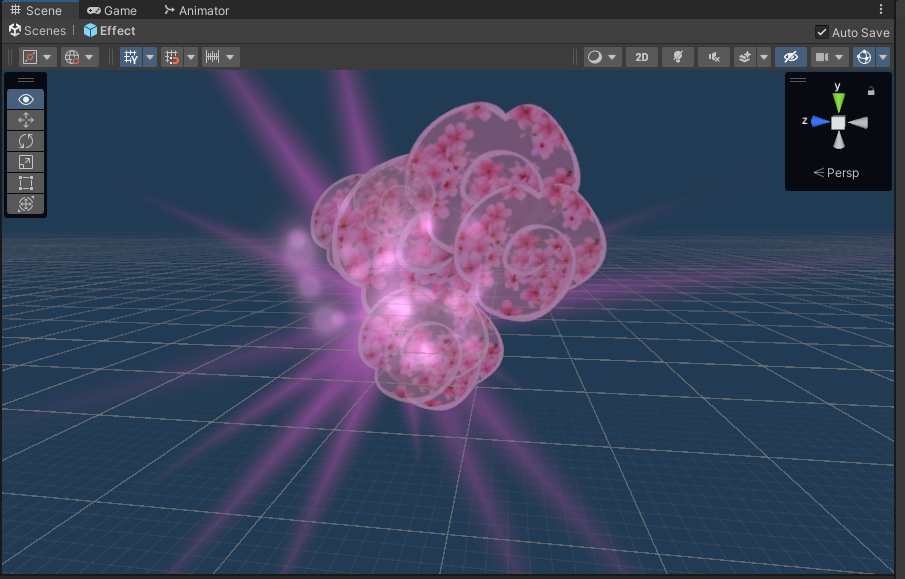Click the grey right-side cone on orientation gizmo
The width and height of the screenshot is (905, 579).
(858, 122)
